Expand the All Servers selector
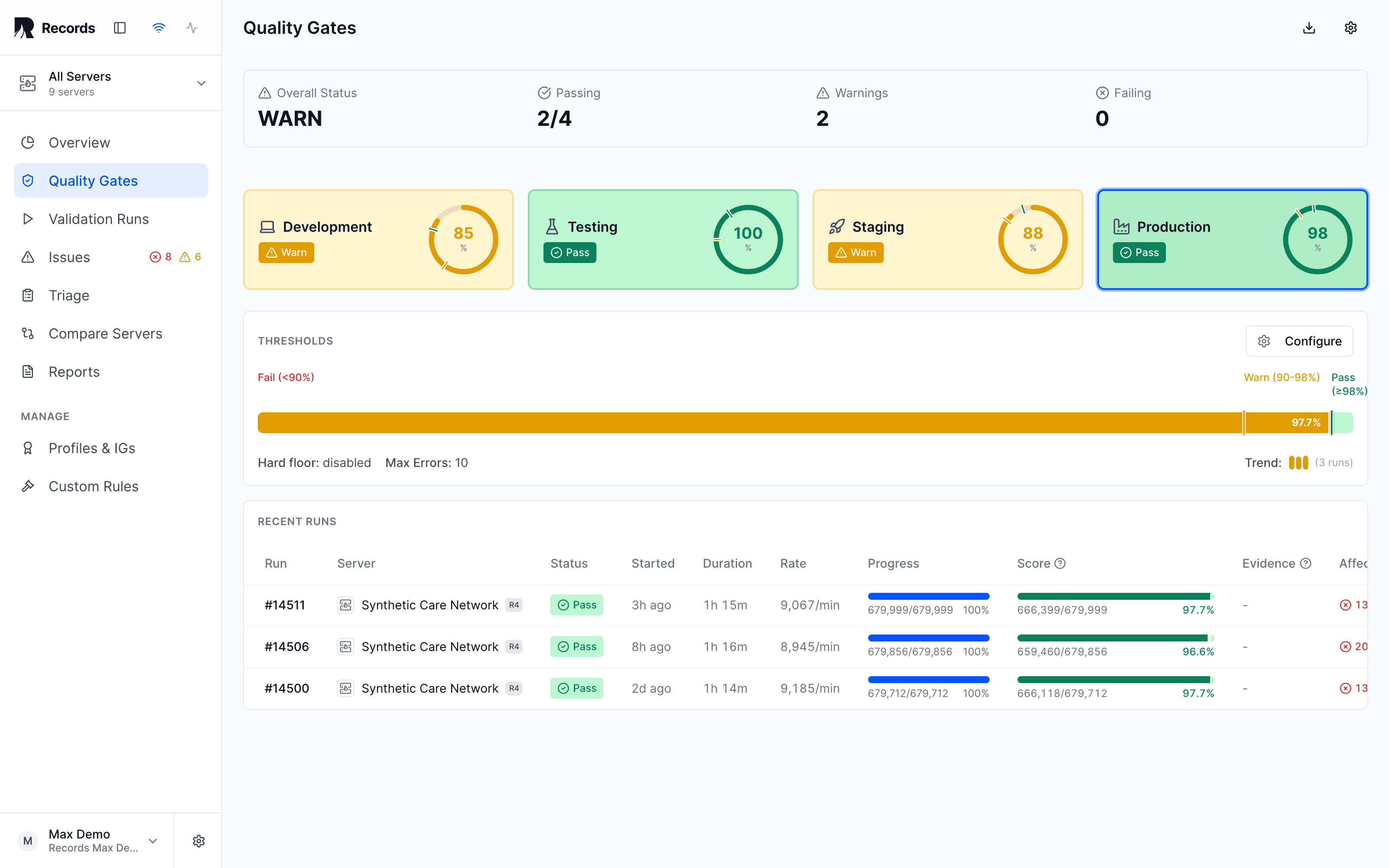The image size is (1389, 868). click(x=111, y=83)
